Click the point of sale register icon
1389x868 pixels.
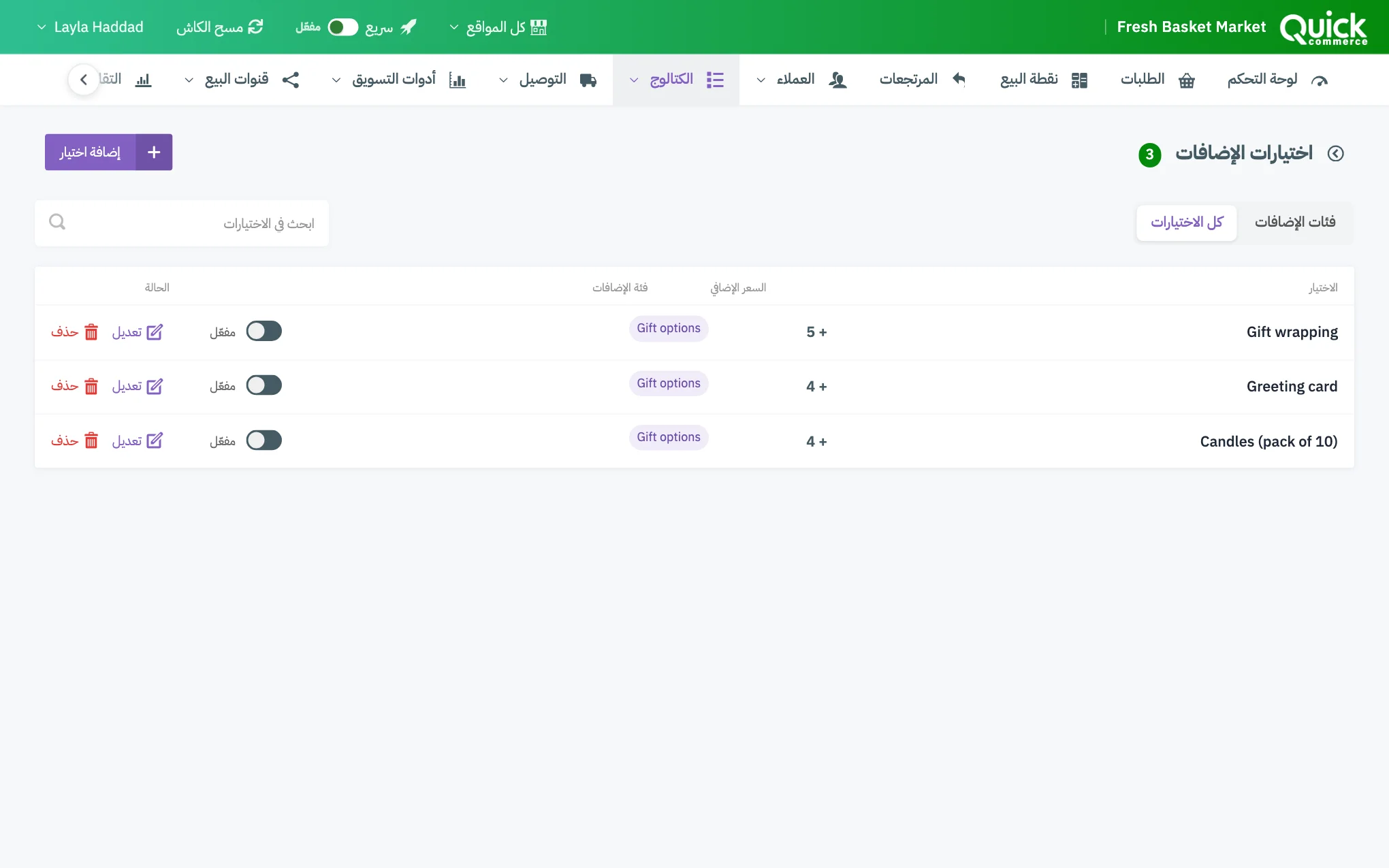coord(1079,80)
